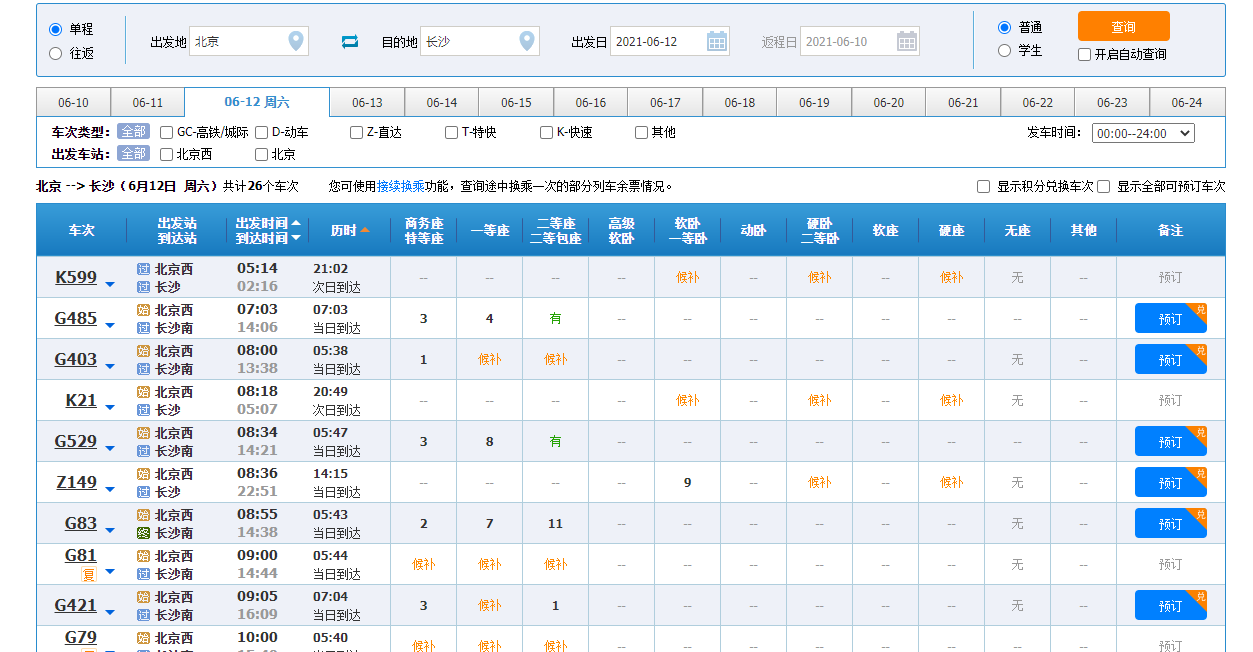1253x652 pixels.
Task: Click the 复 icon under train G81
Action: coord(88,574)
